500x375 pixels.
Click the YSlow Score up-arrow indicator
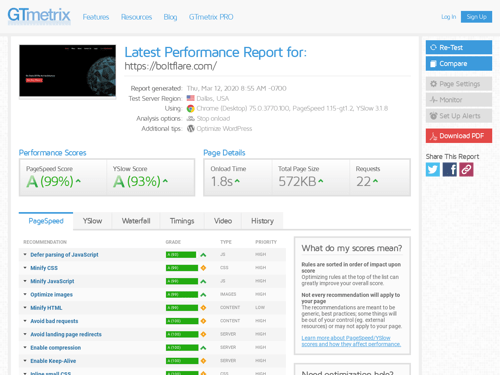[x=165, y=181]
